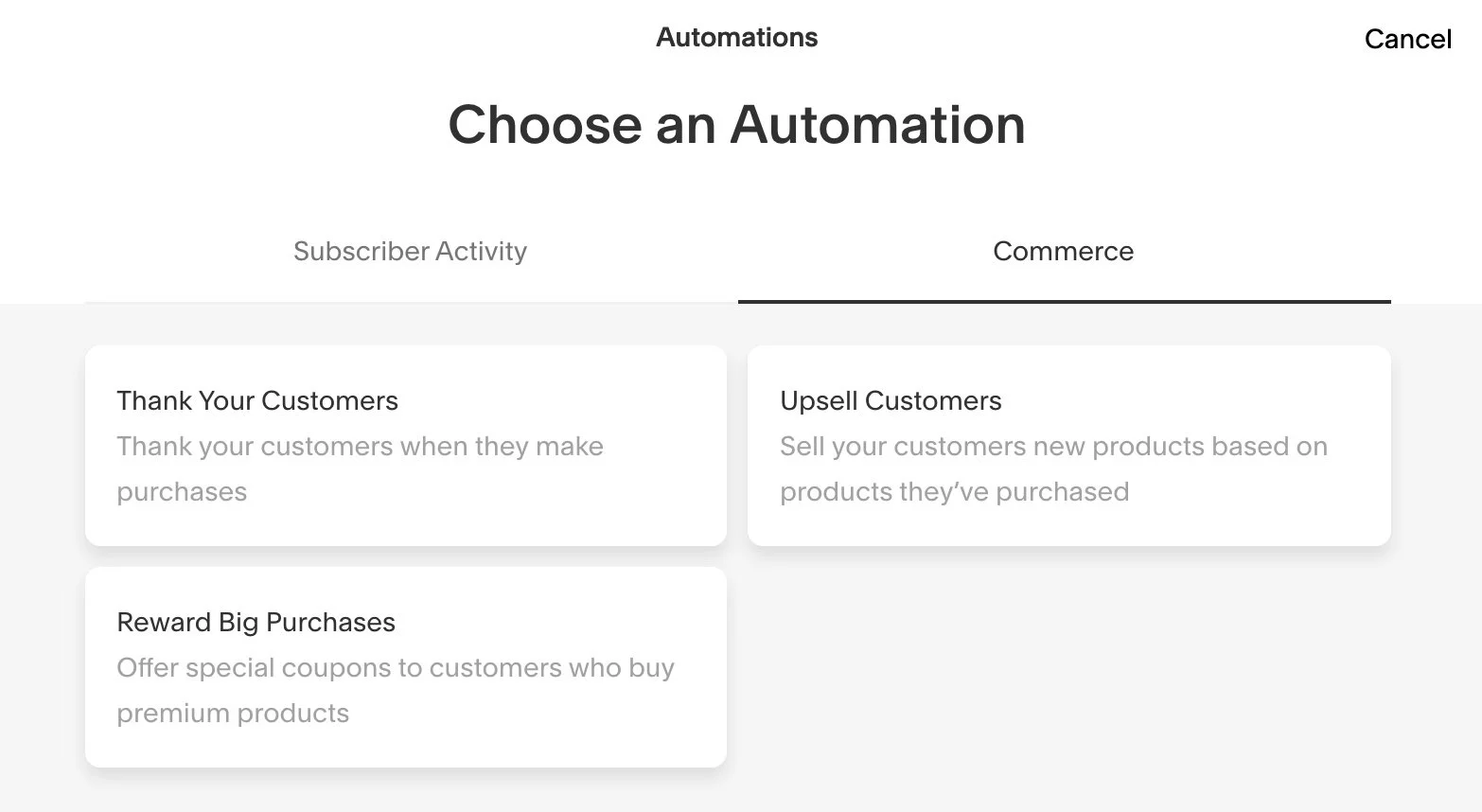Open the Reward Big Purchases automation card
This screenshot has width=1482, height=812.
(406, 667)
